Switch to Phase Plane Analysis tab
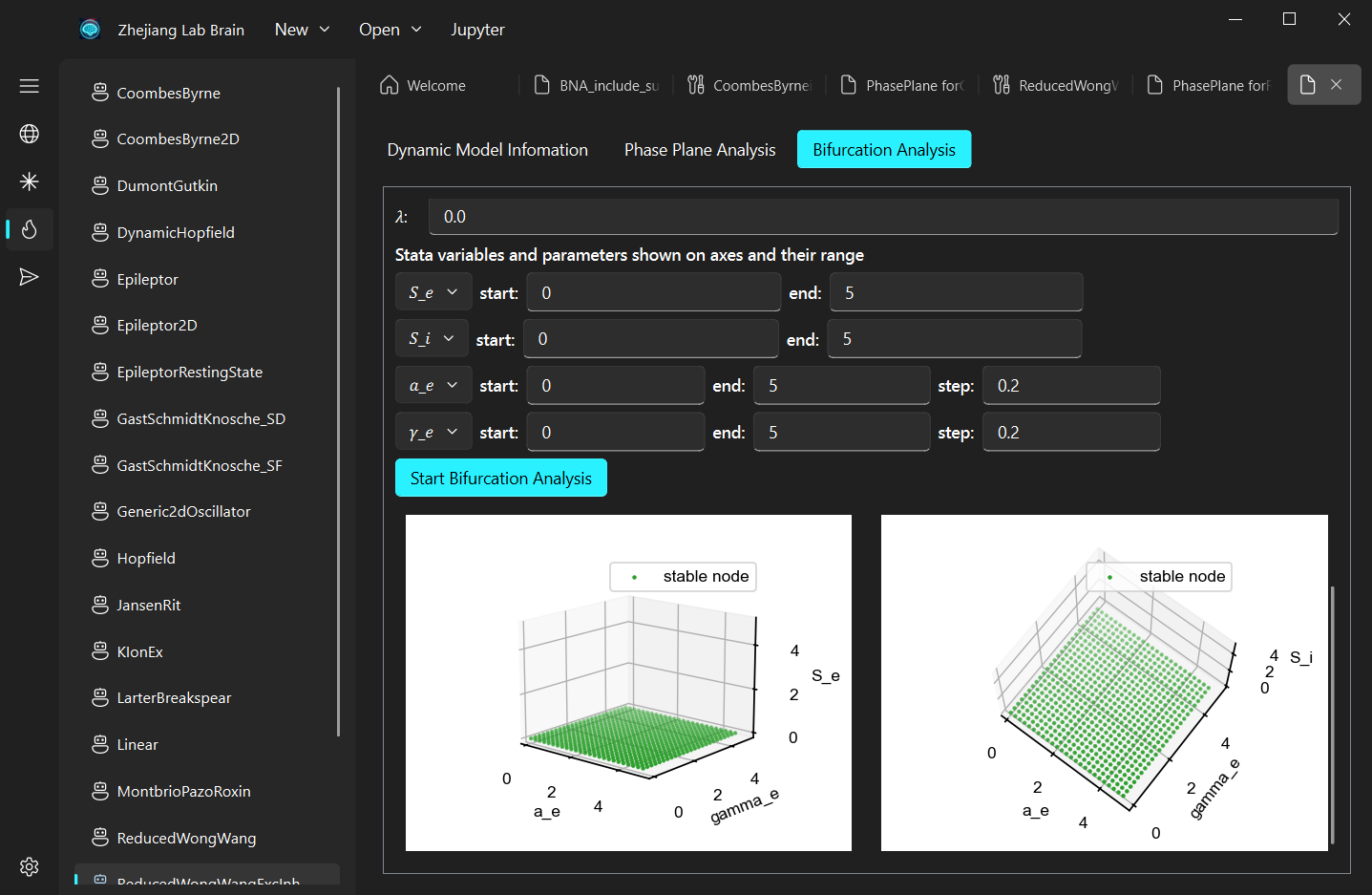Screen dimensions: 1372x895 [700, 150]
